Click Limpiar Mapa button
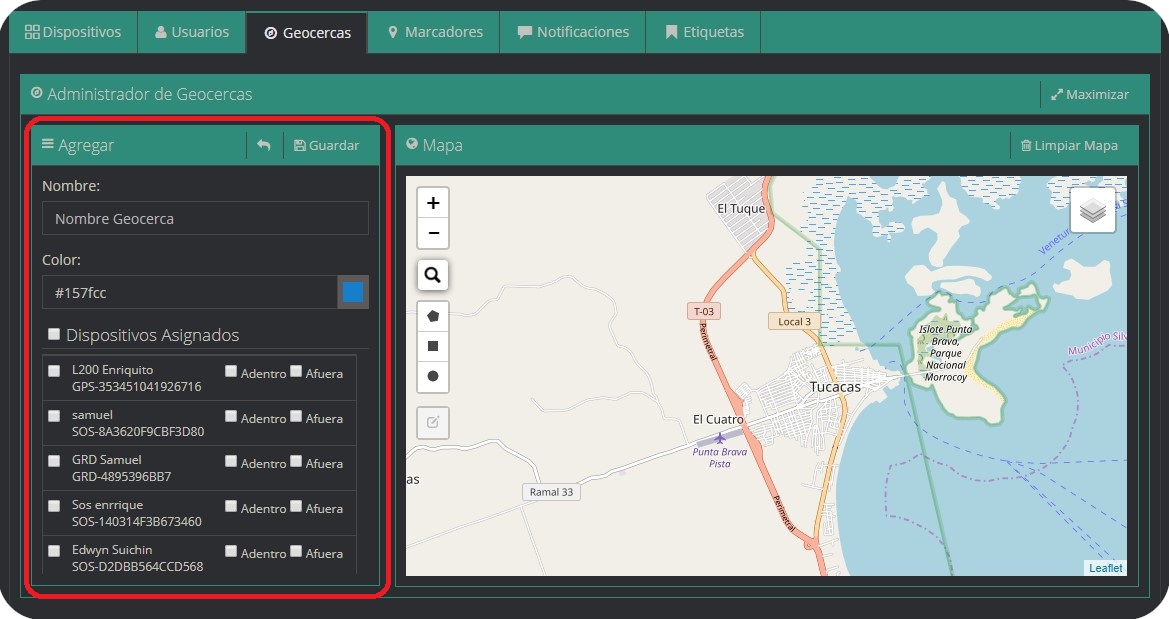This screenshot has width=1169, height=619. (1068, 145)
